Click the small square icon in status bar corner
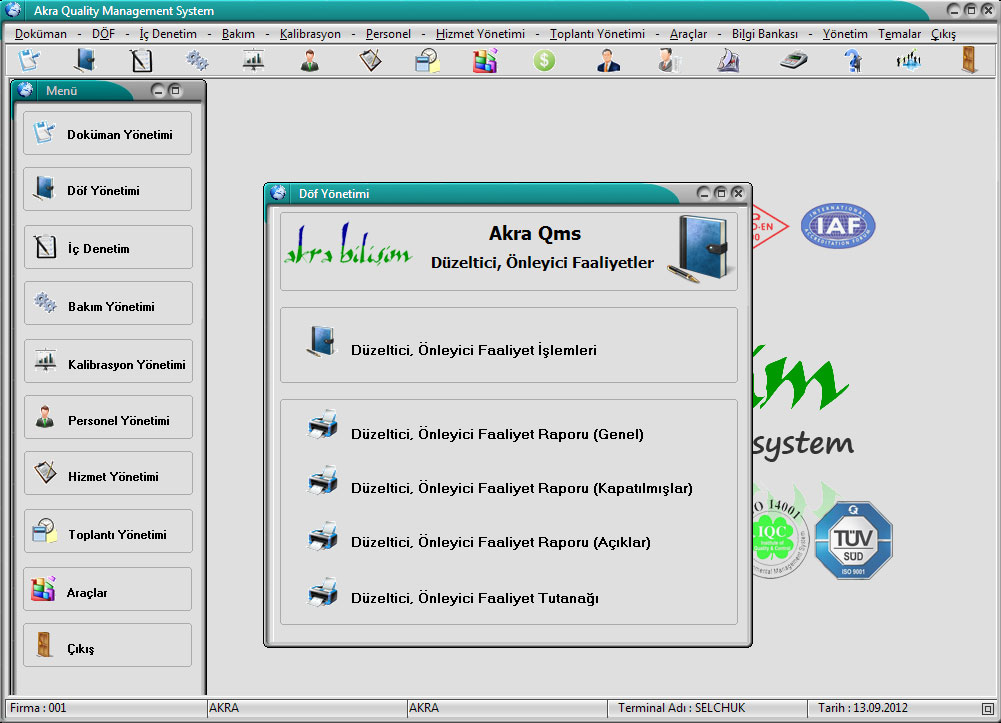The height and width of the screenshot is (723, 1001). pos(988,708)
